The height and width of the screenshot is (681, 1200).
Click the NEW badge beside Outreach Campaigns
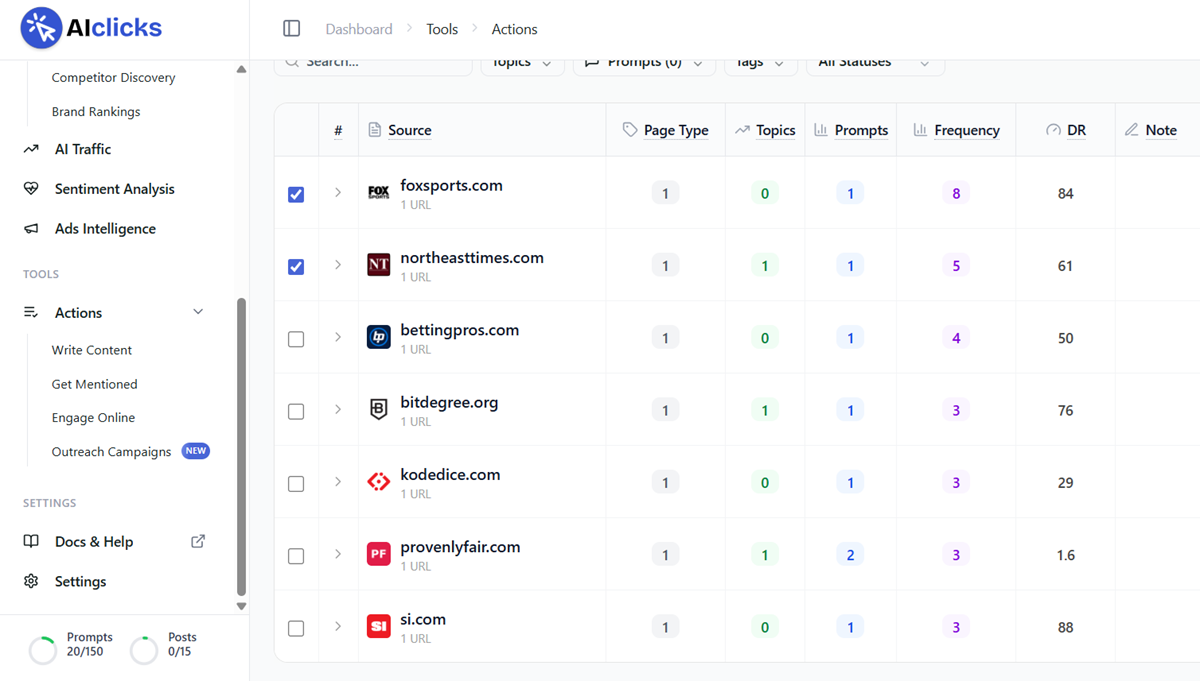[x=196, y=451]
